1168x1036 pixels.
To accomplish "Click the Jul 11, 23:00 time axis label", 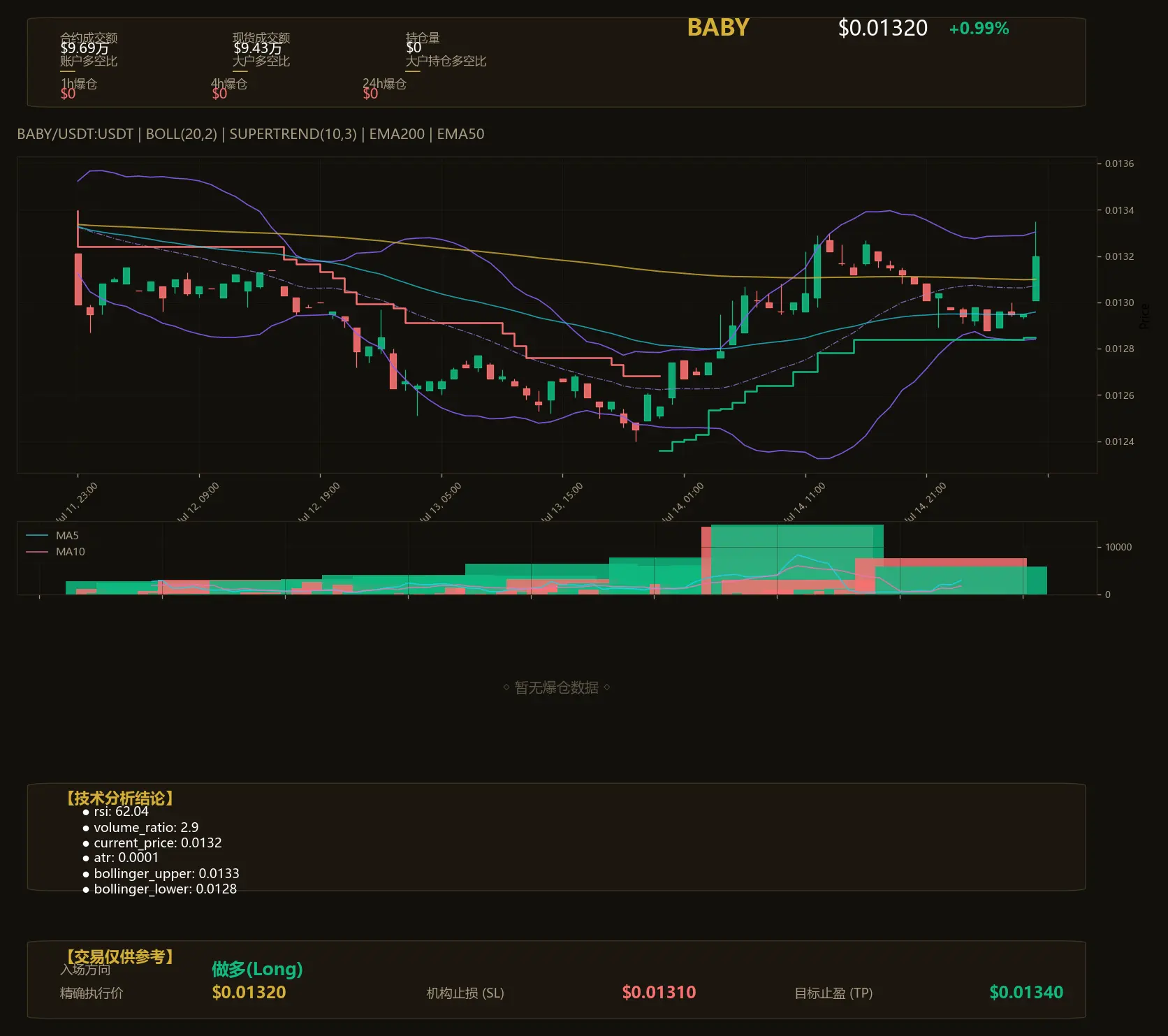I will (x=76, y=502).
